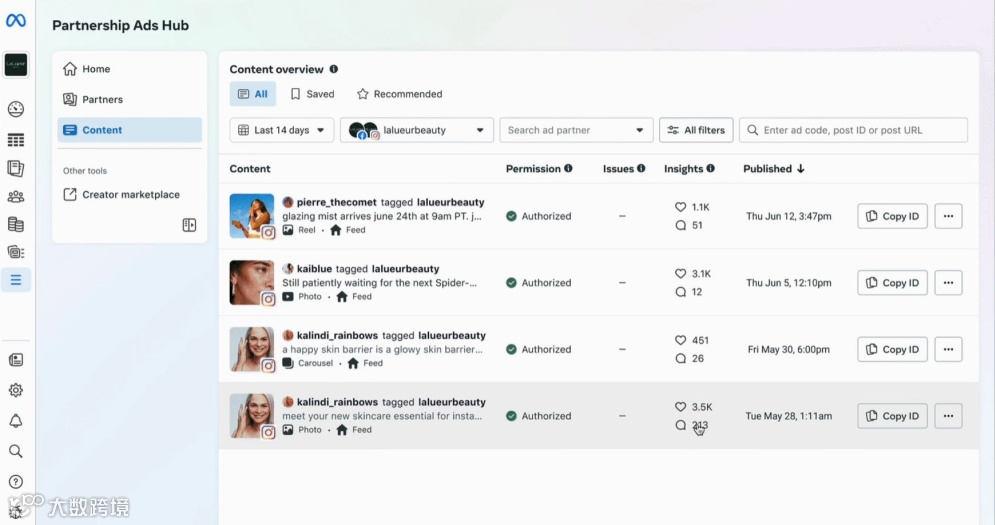
Task: Click the Content column header
Action: 250,168
